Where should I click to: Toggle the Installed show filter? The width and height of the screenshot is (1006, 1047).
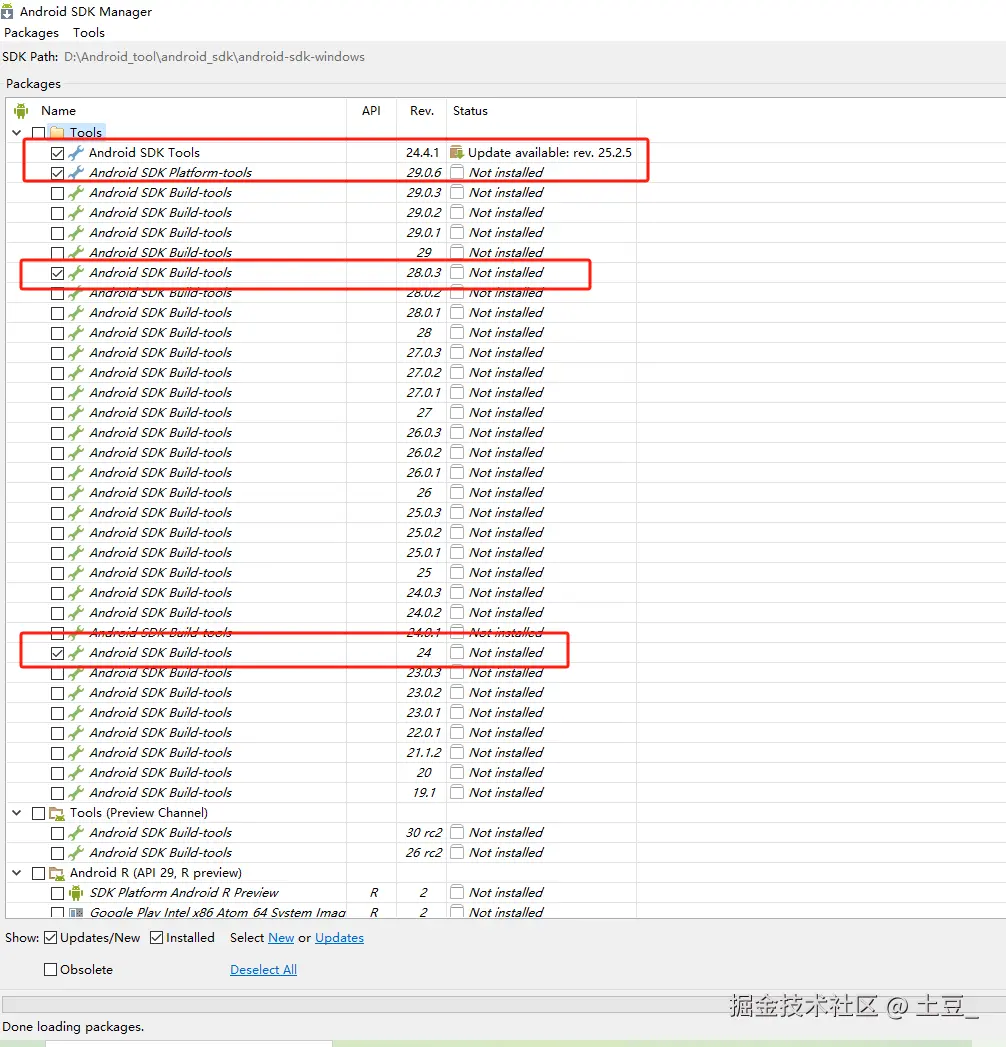157,937
